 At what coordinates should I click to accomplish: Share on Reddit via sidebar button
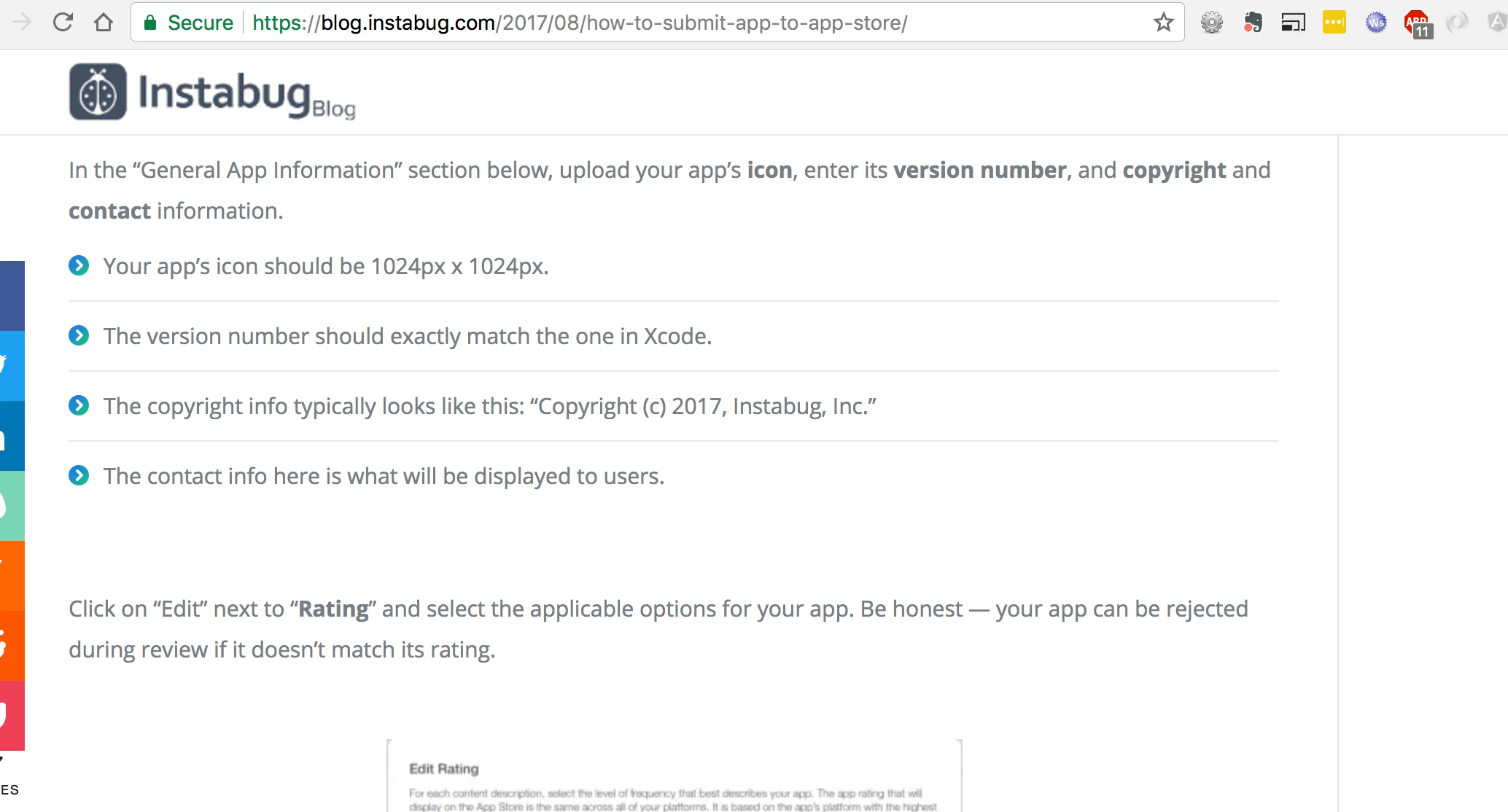point(12,646)
